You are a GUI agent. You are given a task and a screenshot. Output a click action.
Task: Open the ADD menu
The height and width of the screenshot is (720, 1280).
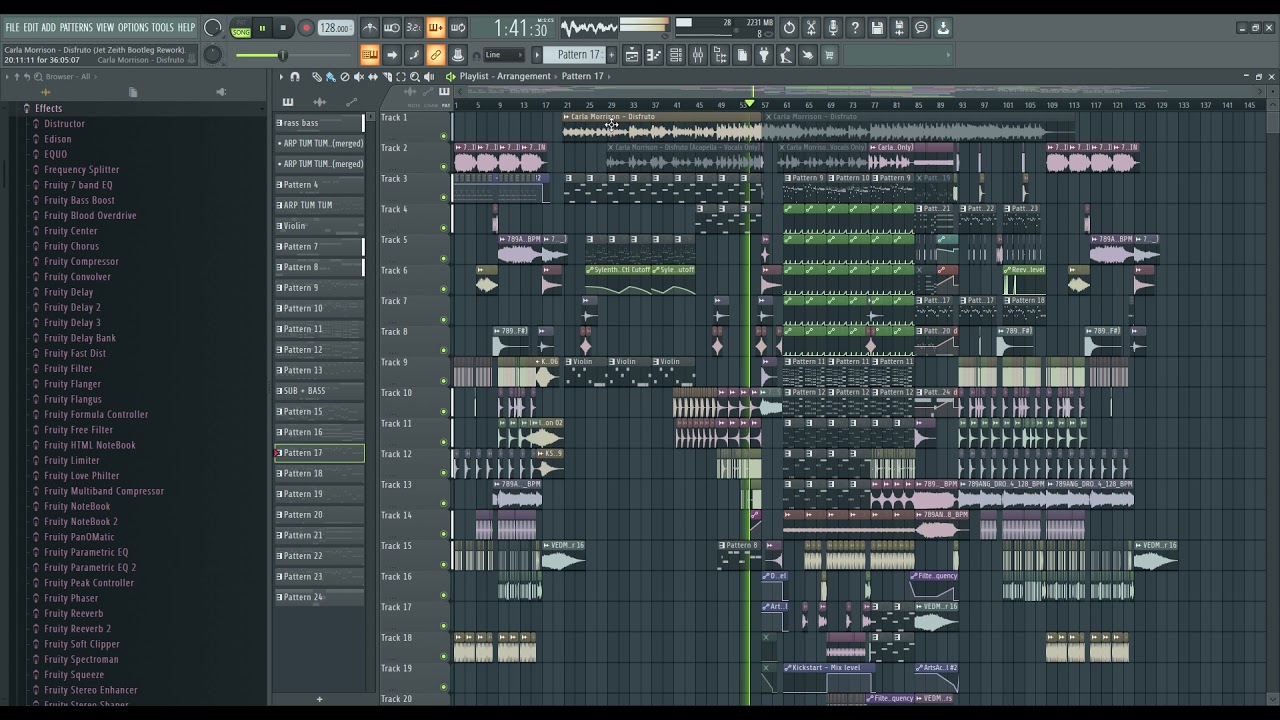click(x=48, y=27)
